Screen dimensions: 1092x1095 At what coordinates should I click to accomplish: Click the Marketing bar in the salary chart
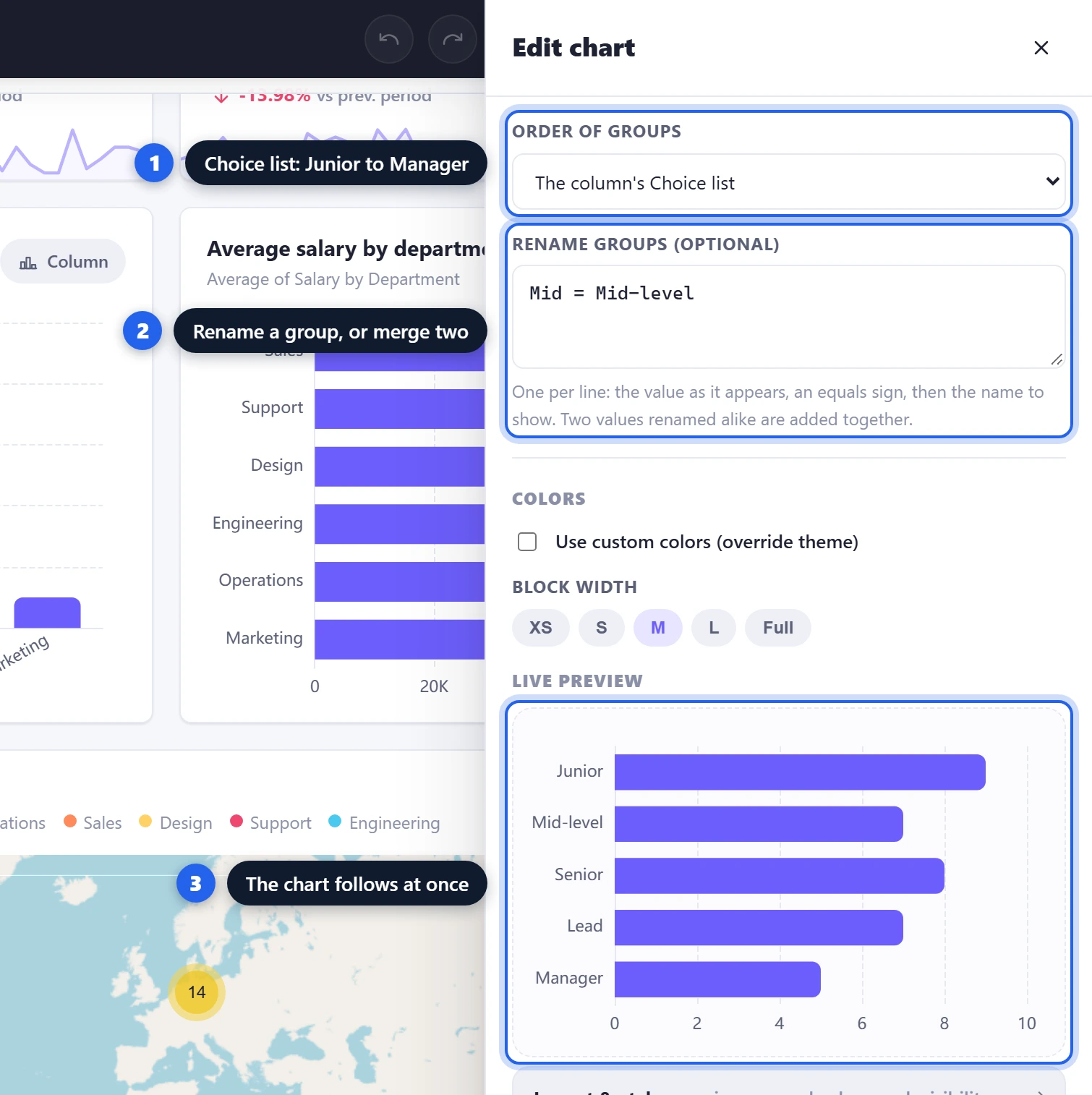point(399,639)
